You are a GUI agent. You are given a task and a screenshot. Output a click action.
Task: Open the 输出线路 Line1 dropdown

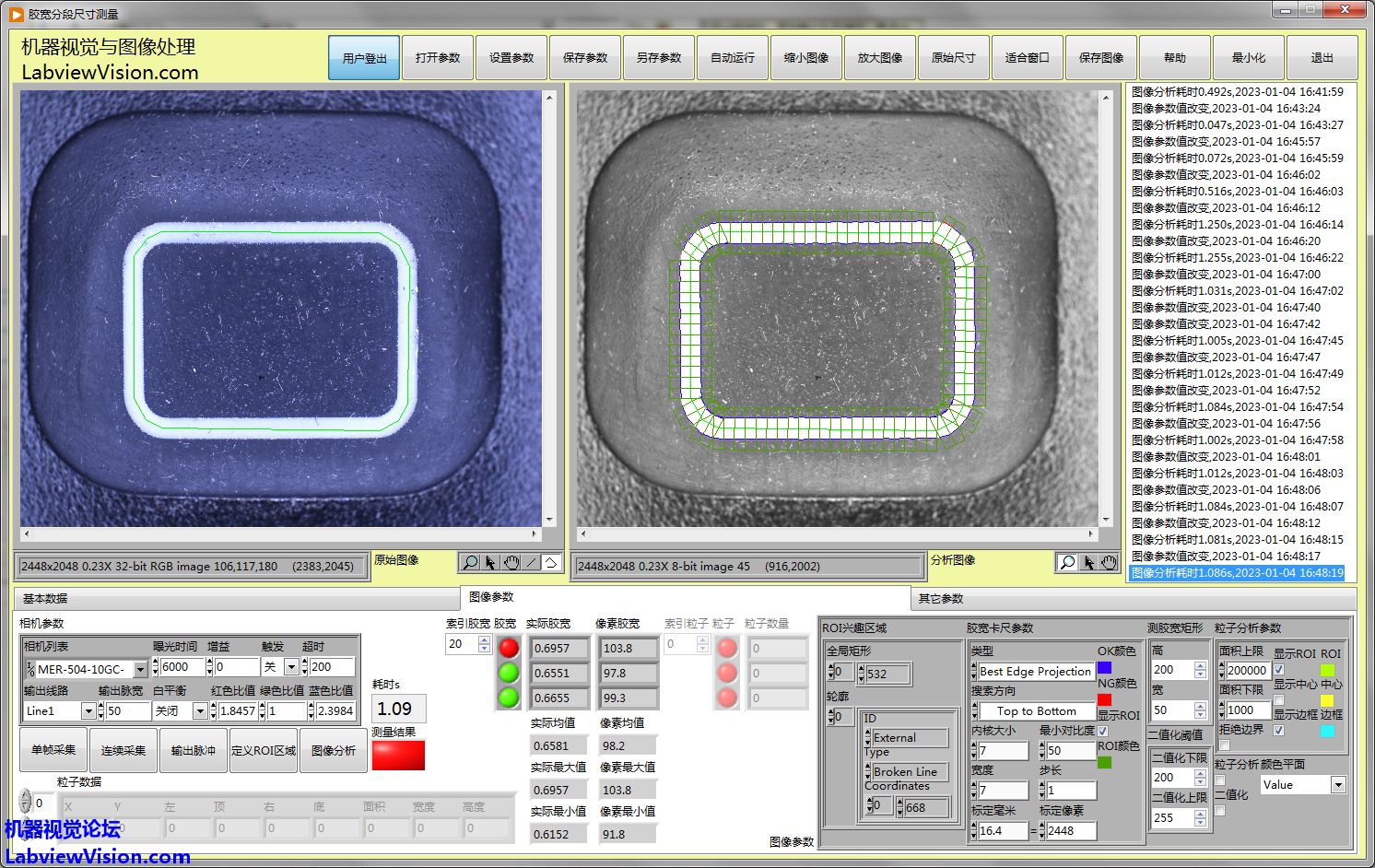click(x=88, y=711)
